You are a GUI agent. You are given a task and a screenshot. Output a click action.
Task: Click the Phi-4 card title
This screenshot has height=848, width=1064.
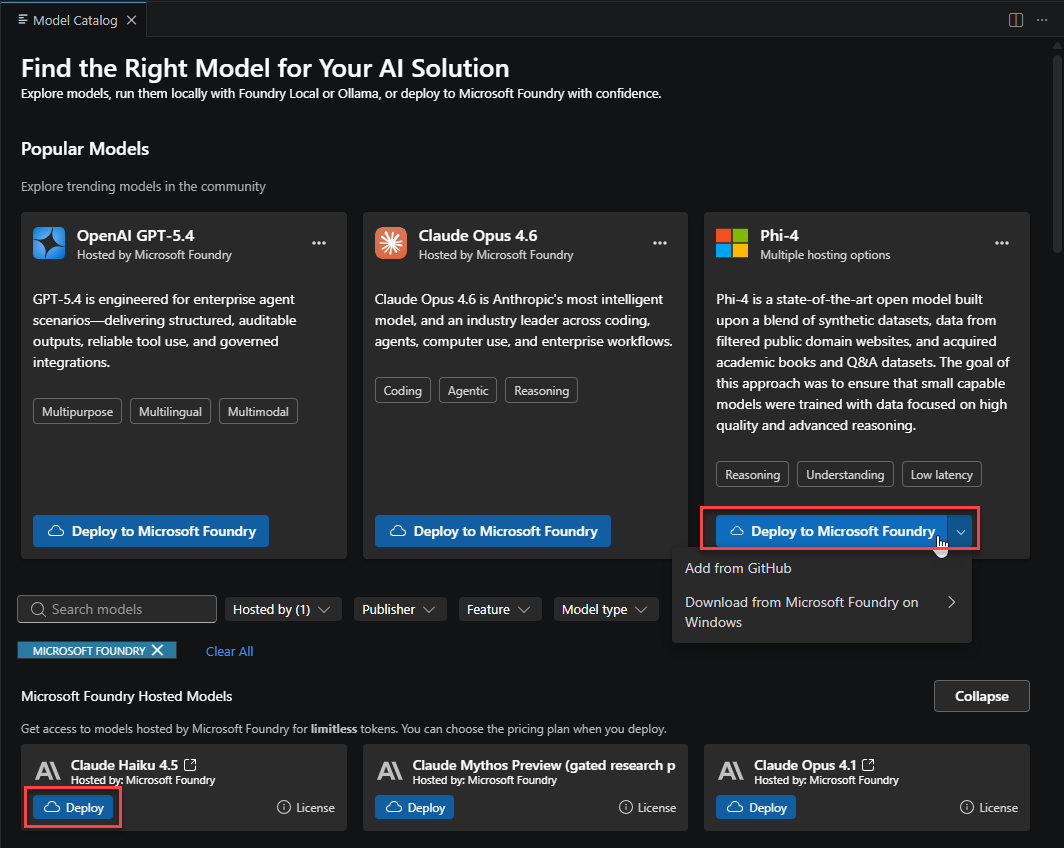[779, 235]
